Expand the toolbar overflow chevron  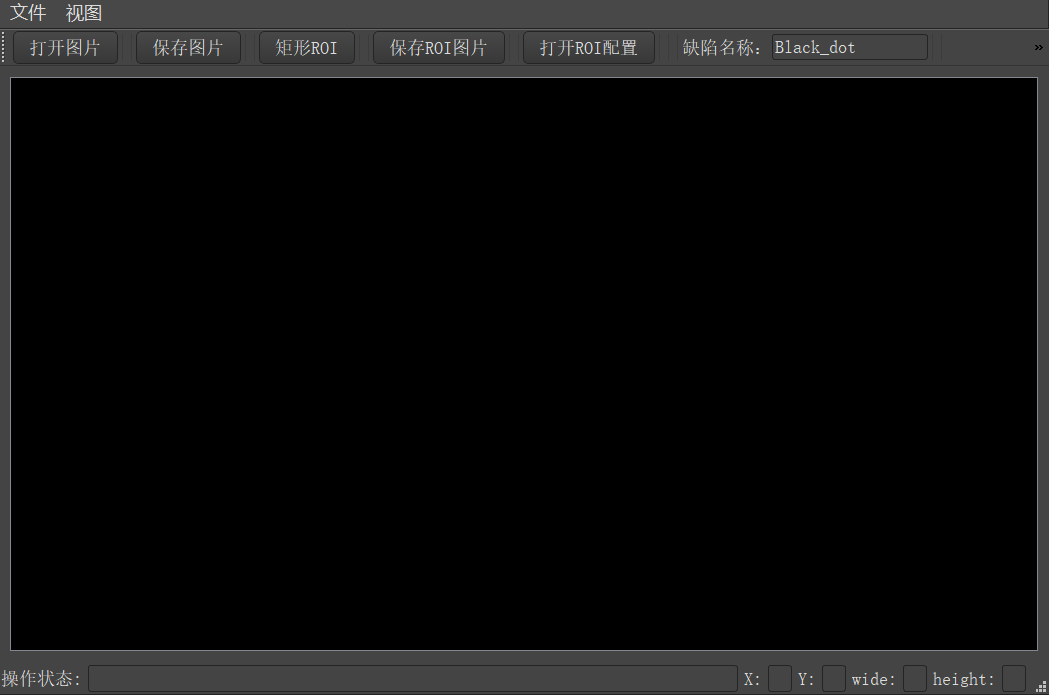1038,47
